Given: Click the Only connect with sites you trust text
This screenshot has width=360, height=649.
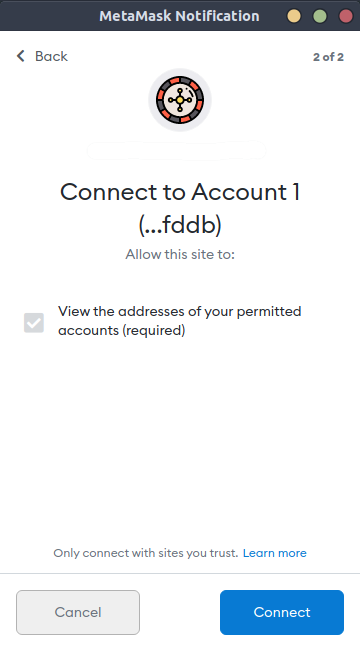Looking at the screenshot, I should [146, 553].
